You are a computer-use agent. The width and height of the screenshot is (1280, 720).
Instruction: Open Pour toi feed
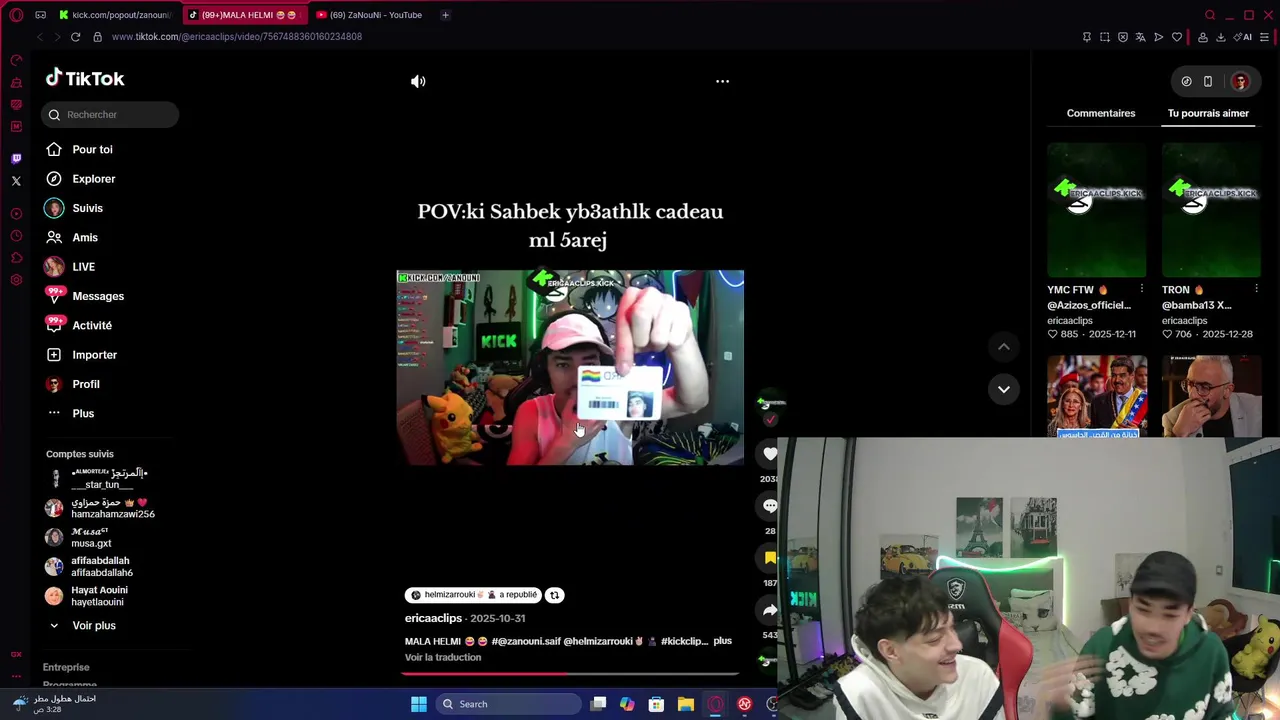[x=92, y=149]
